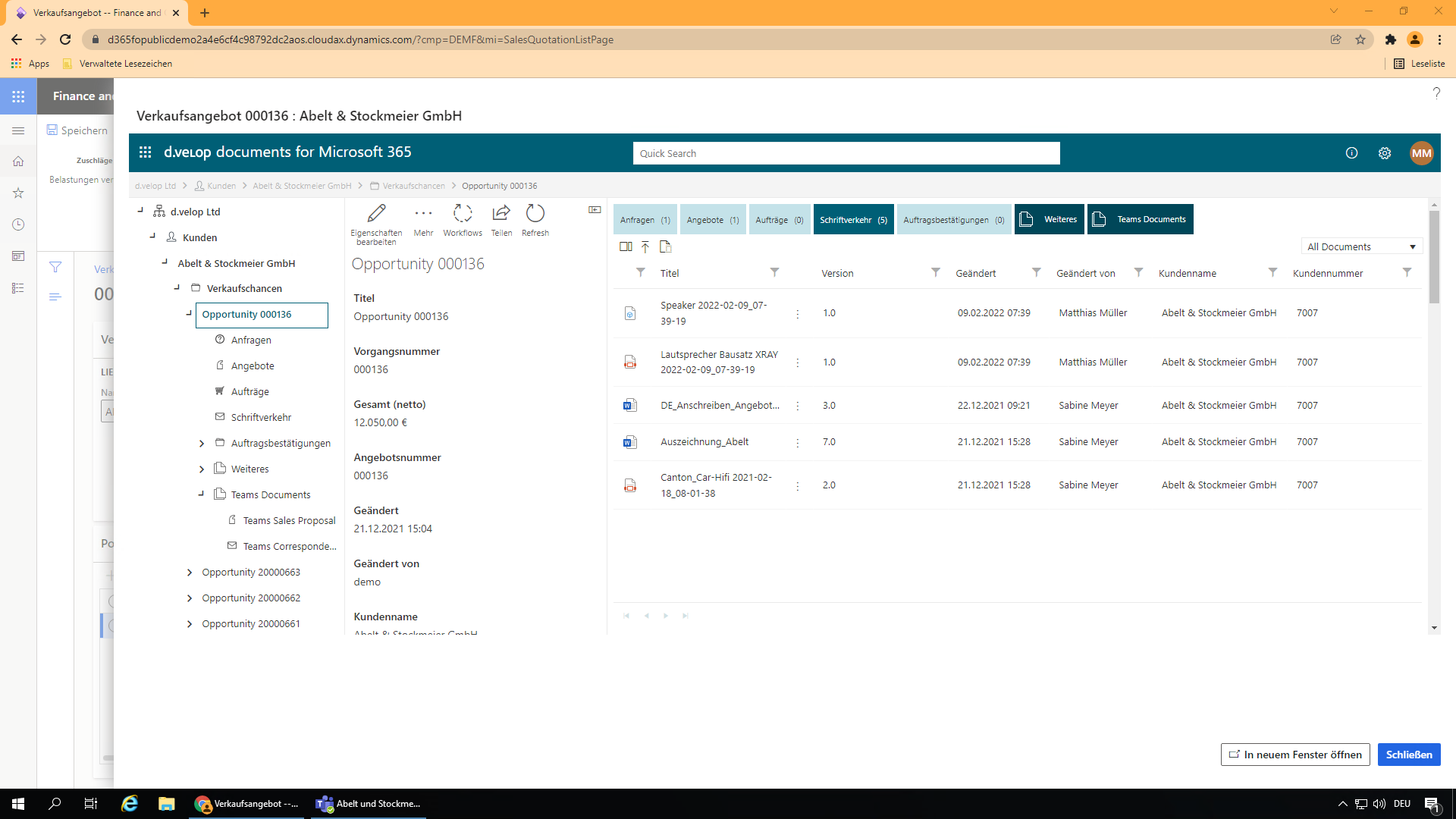
Task: Collapse the d.velop Ltd tree node
Action: point(140,211)
